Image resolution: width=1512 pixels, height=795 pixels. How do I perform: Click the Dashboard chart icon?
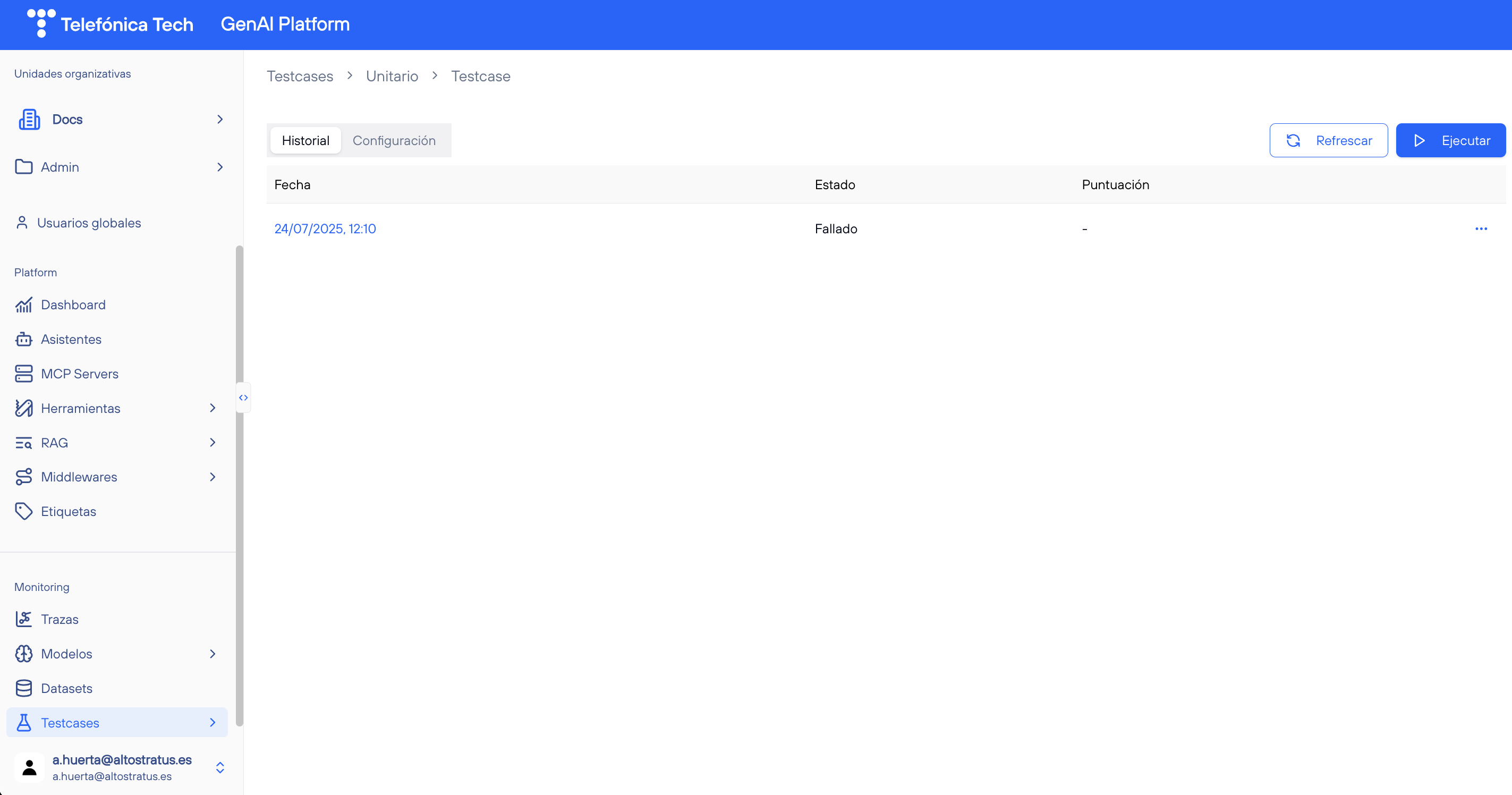pyautogui.click(x=23, y=305)
